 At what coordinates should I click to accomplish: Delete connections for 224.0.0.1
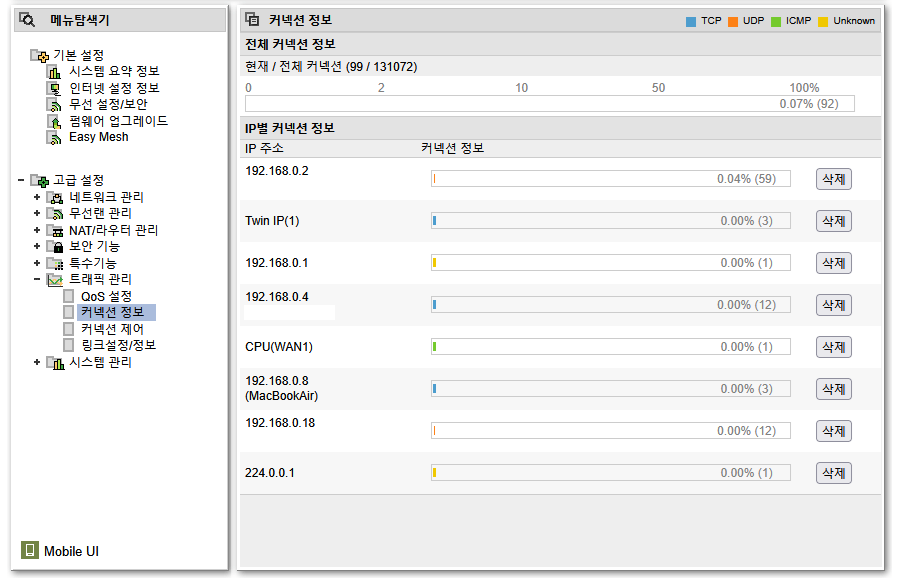click(x=834, y=473)
